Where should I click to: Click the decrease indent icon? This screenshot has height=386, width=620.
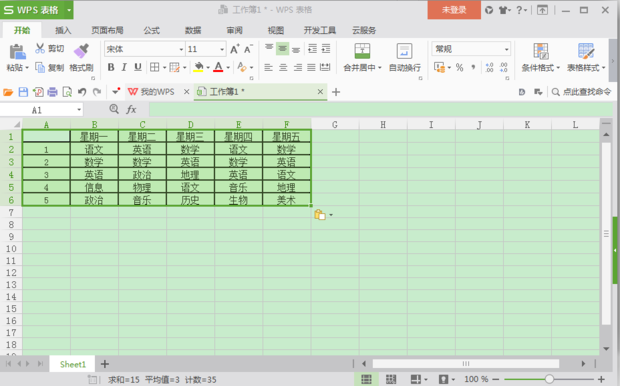click(312, 49)
